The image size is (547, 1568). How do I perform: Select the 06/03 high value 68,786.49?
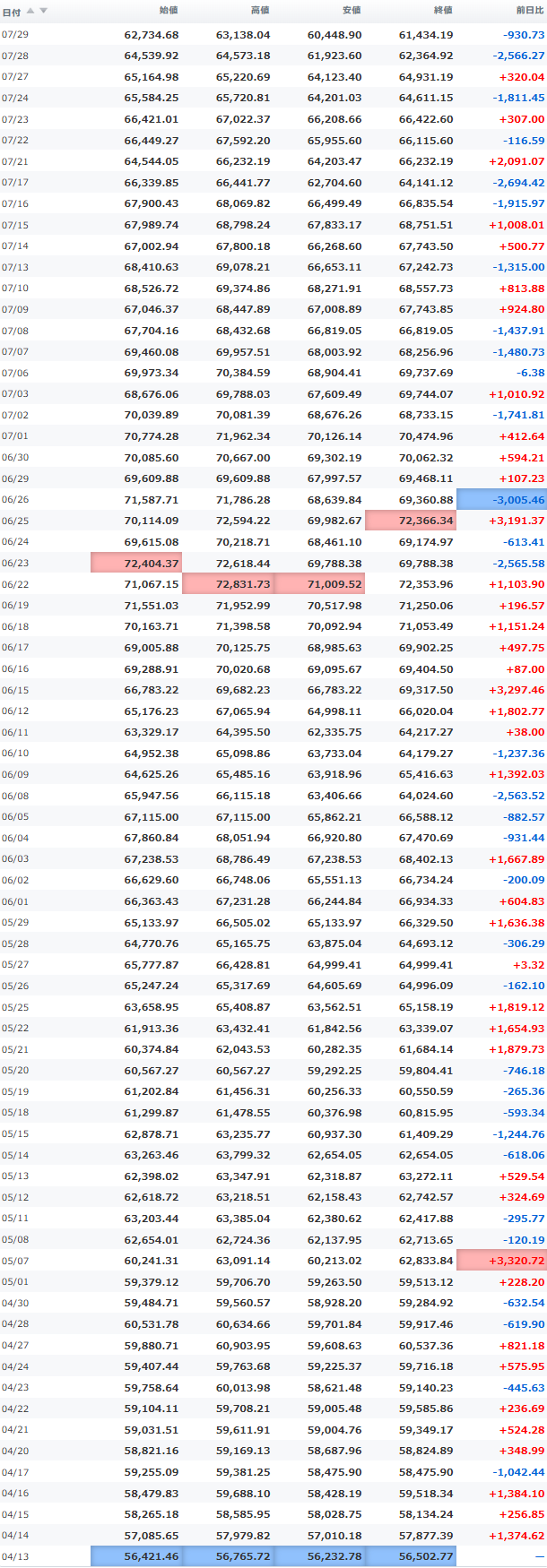pyautogui.click(x=243, y=859)
